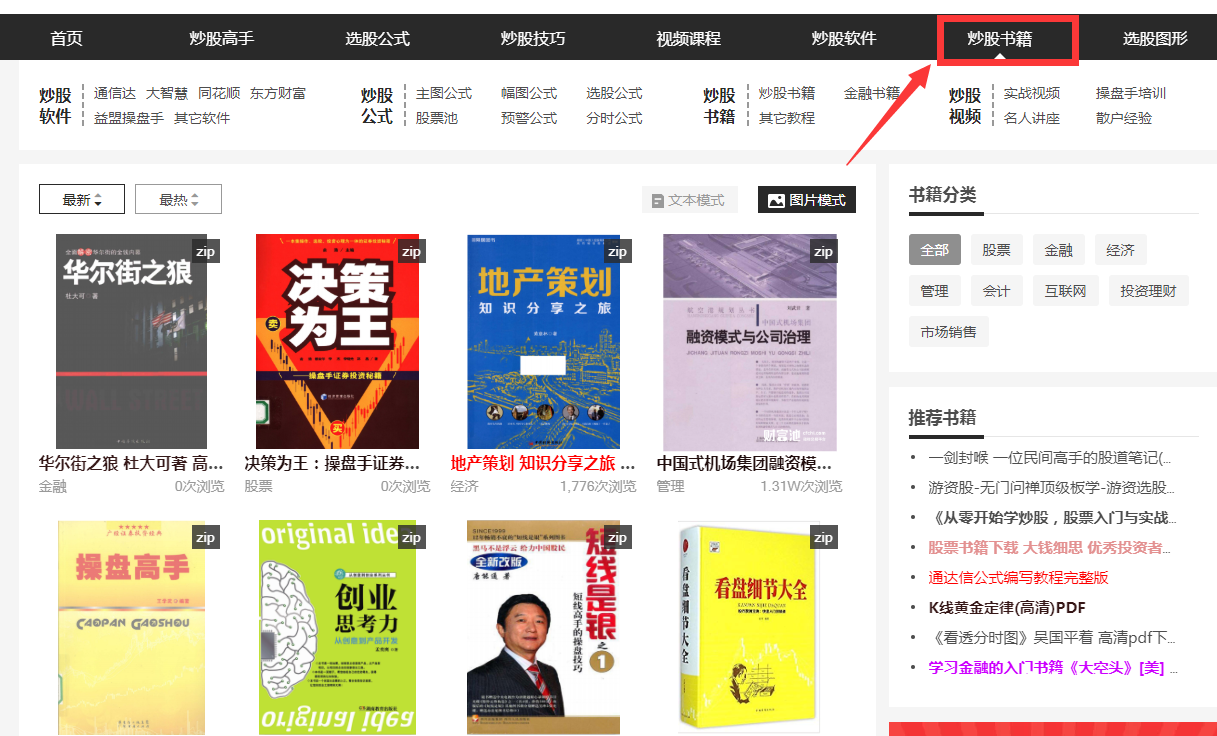Click the document icon in the 文本模式 button
1217x736 pixels.
point(660,199)
